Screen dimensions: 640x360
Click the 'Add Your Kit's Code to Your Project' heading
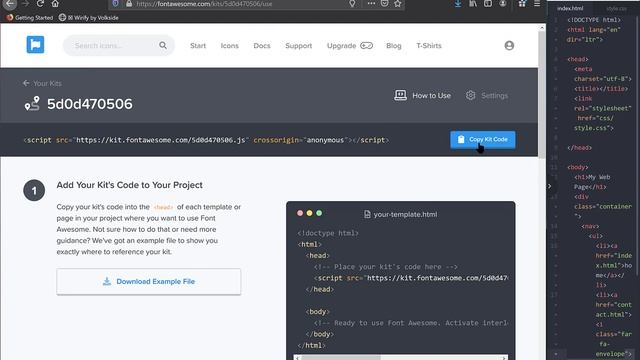[x=129, y=185]
